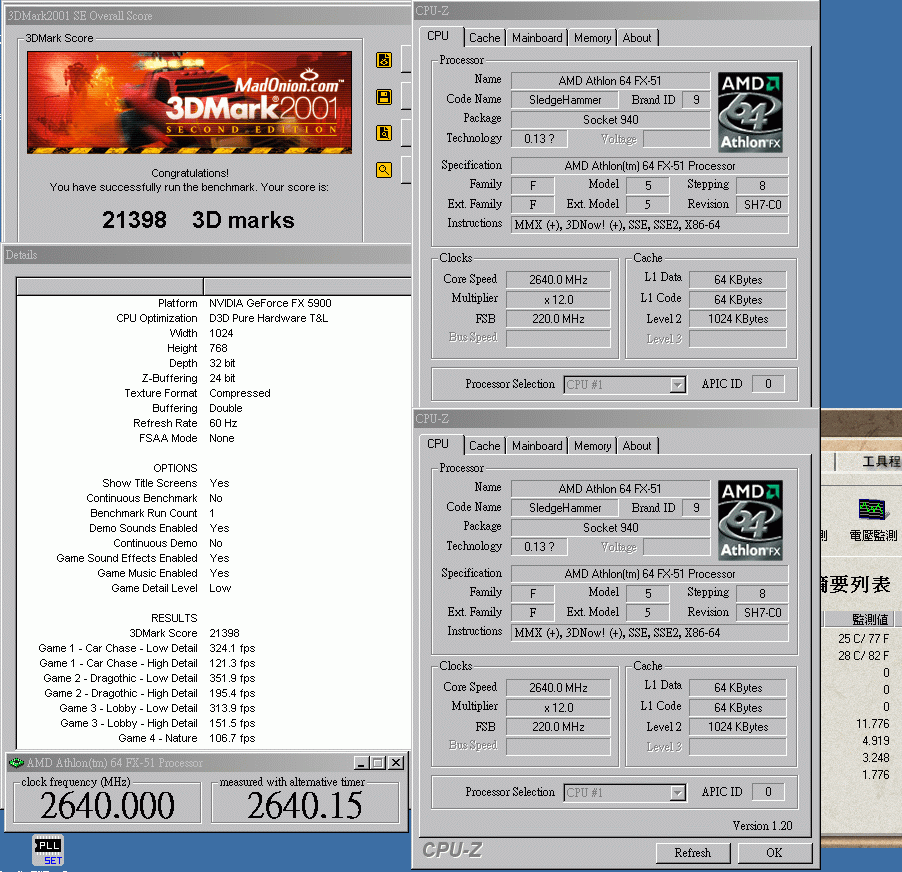Click "NVIDIA GeForce FX 5900" platform value

click(x=270, y=303)
